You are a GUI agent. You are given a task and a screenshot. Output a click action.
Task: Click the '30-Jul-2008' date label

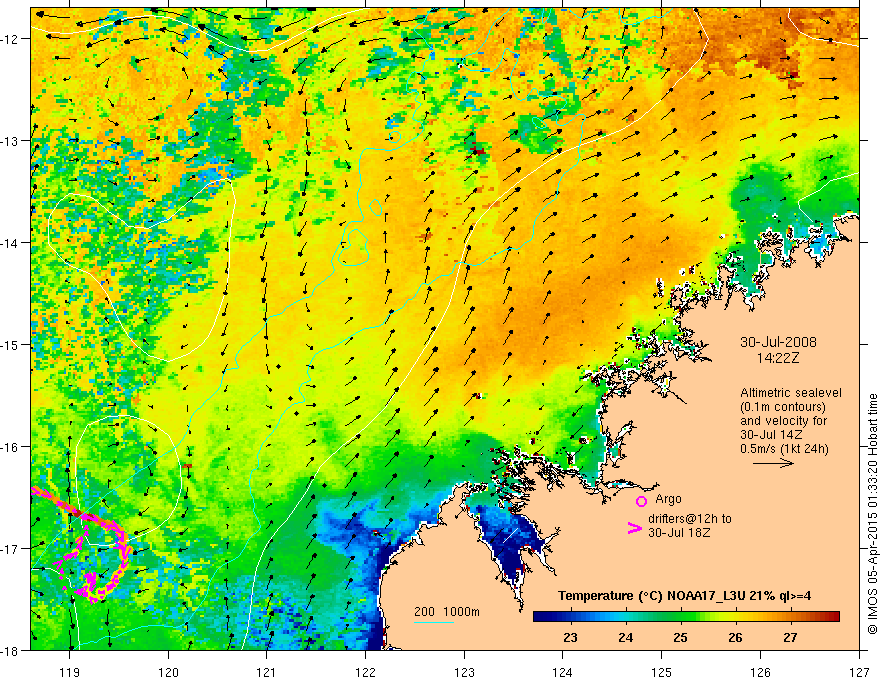(x=778, y=342)
